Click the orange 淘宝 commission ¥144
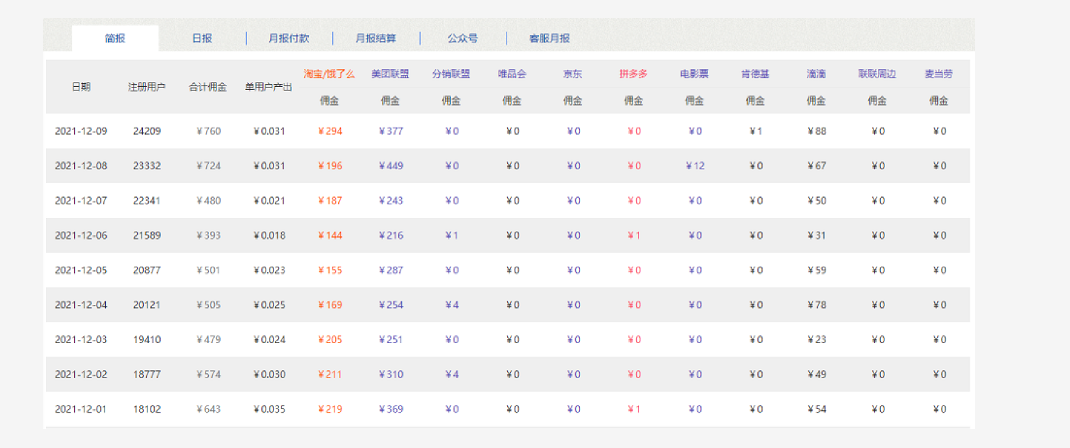The height and width of the screenshot is (448, 1070). point(330,235)
